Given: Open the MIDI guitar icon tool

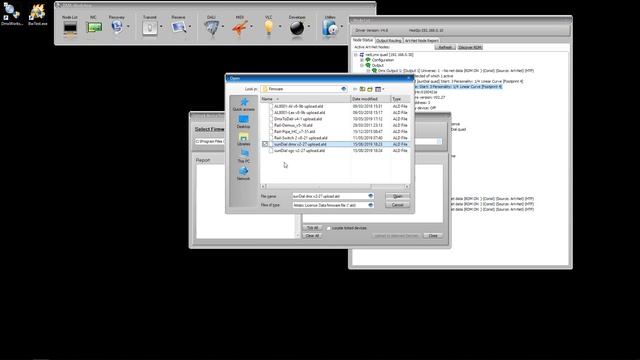Looking at the screenshot, I should (240, 29).
